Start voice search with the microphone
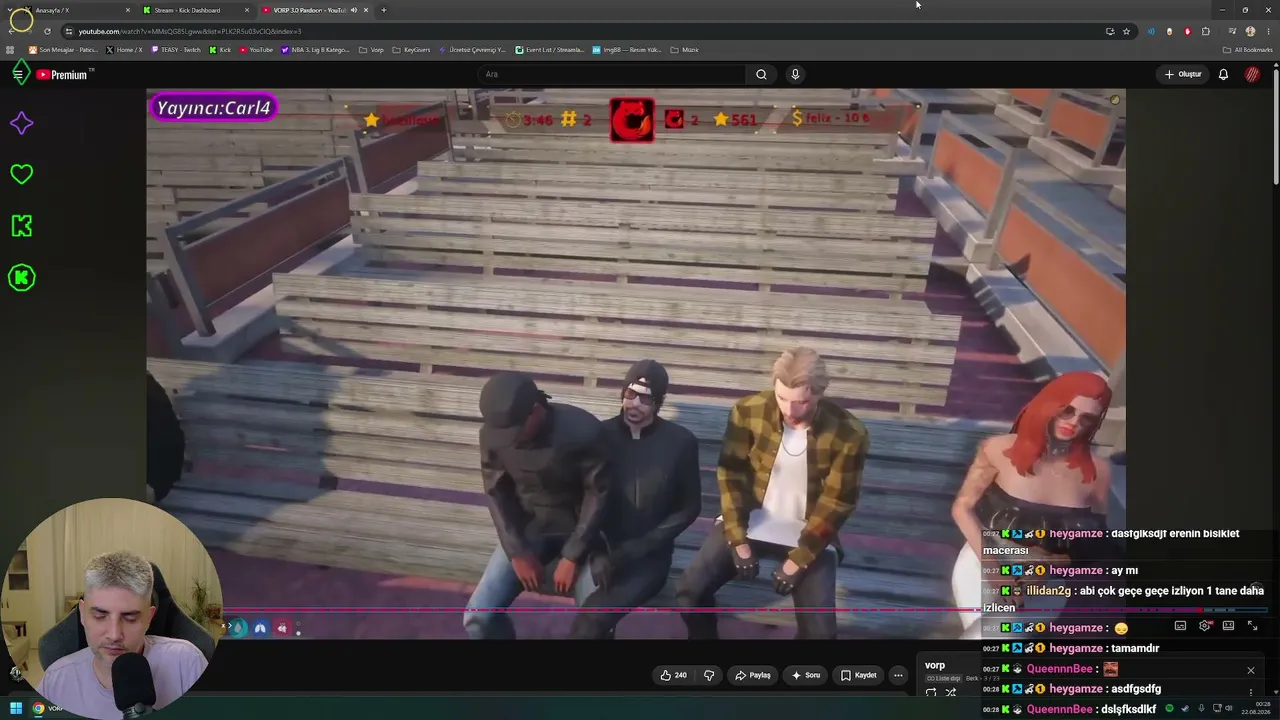Viewport: 1280px width, 720px height. click(x=795, y=74)
